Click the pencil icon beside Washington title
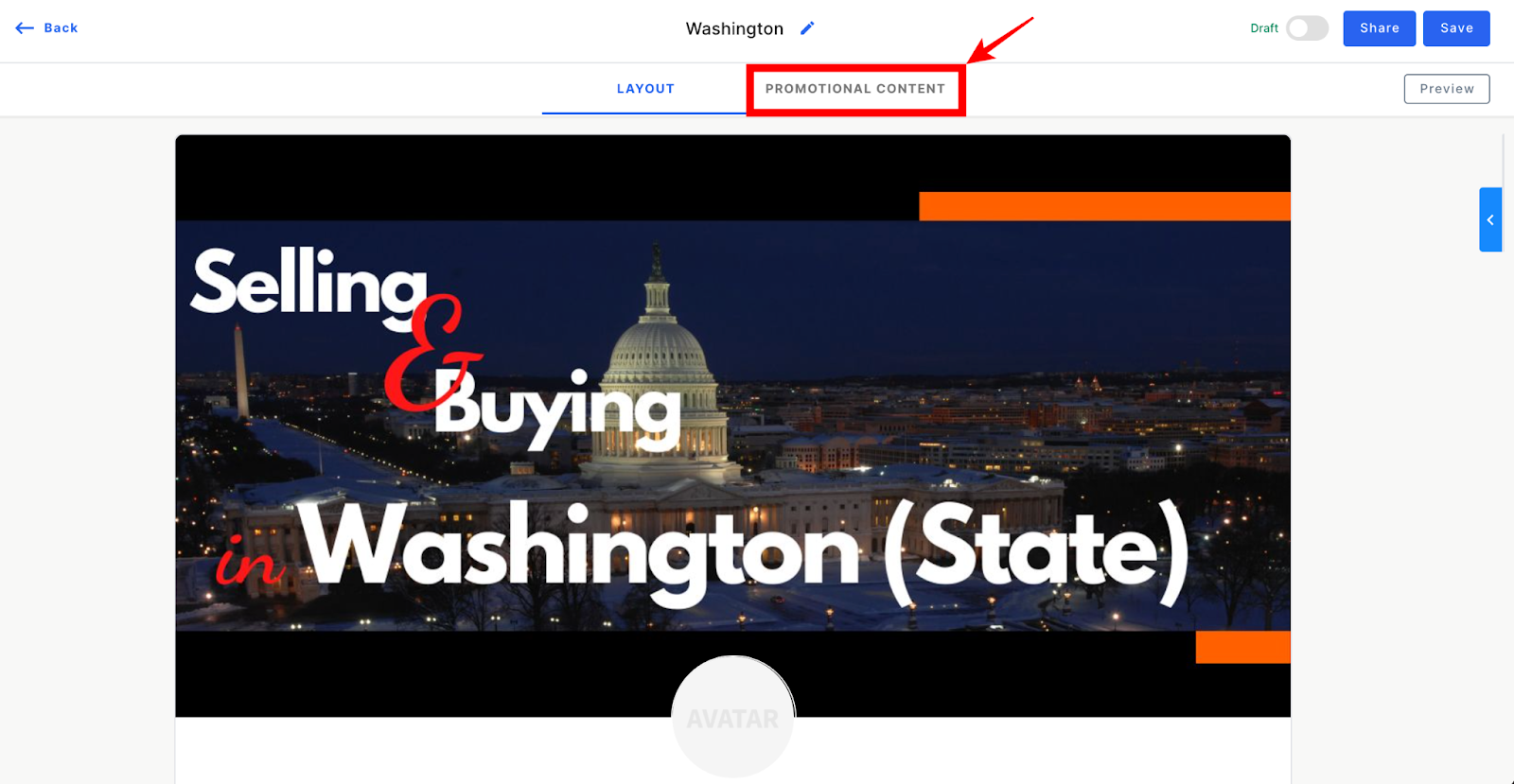The image size is (1514, 784). click(807, 28)
